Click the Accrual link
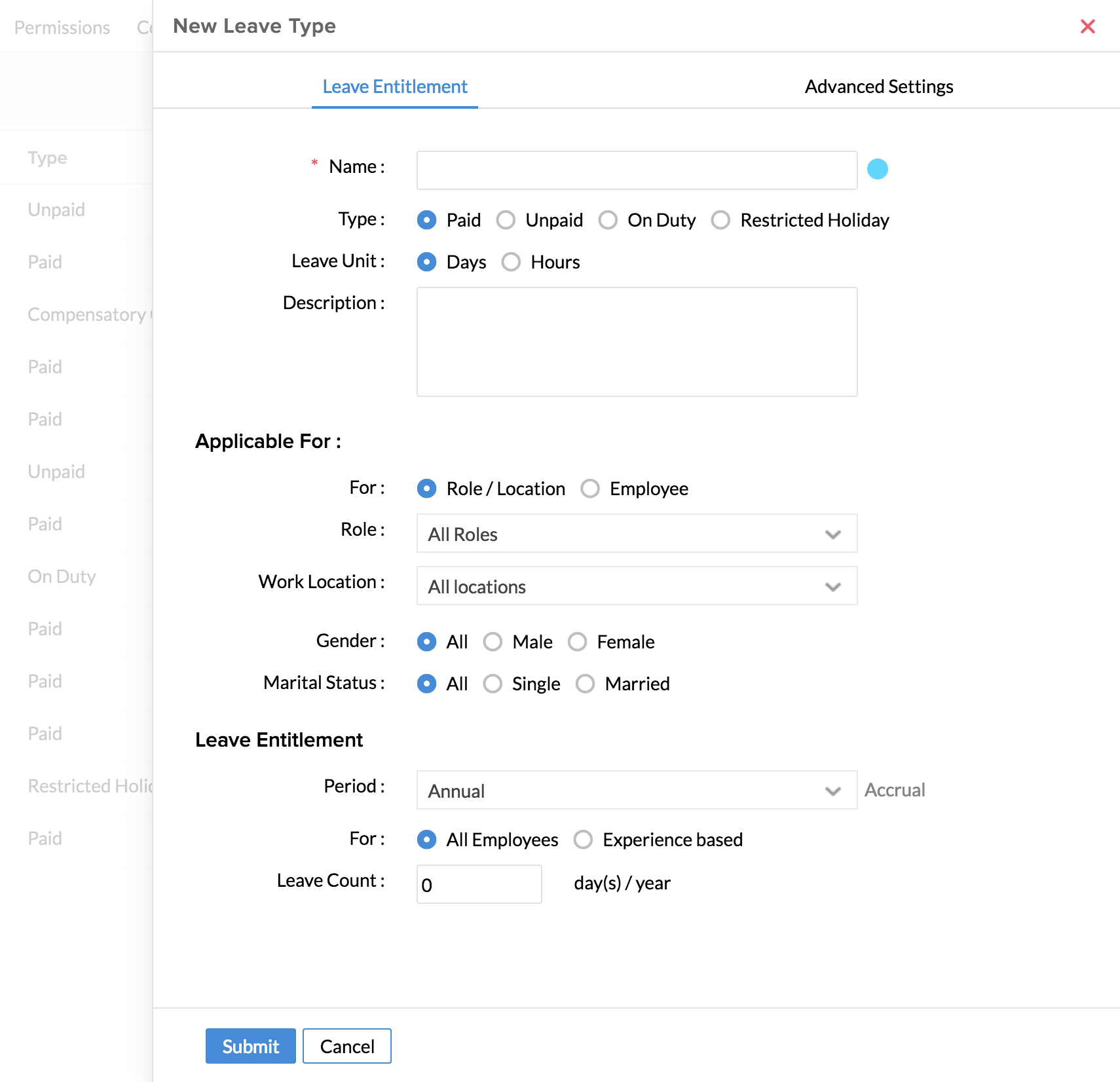Viewport: 1120px width, 1082px height. 895,790
